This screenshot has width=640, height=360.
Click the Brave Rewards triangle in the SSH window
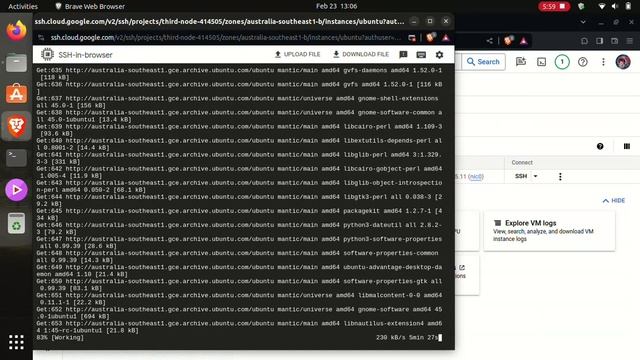click(446, 38)
